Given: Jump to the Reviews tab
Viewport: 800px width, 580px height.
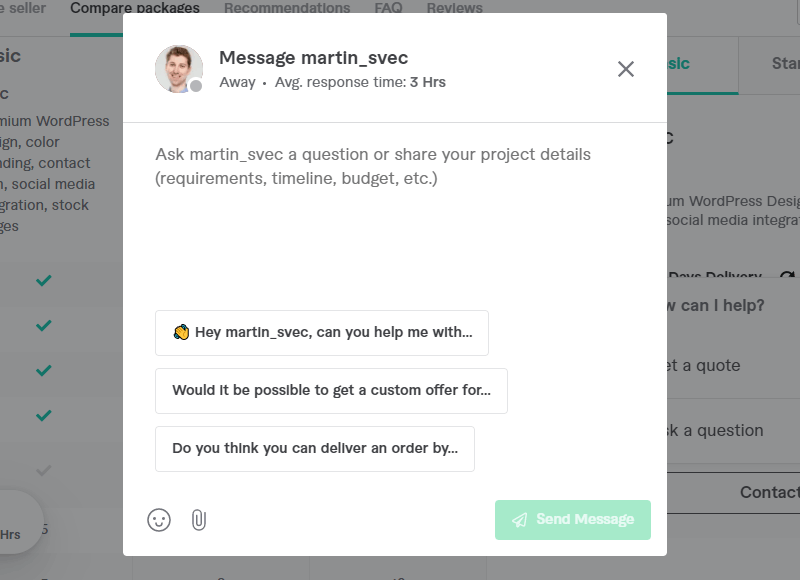Looking at the screenshot, I should [x=455, y=8].
